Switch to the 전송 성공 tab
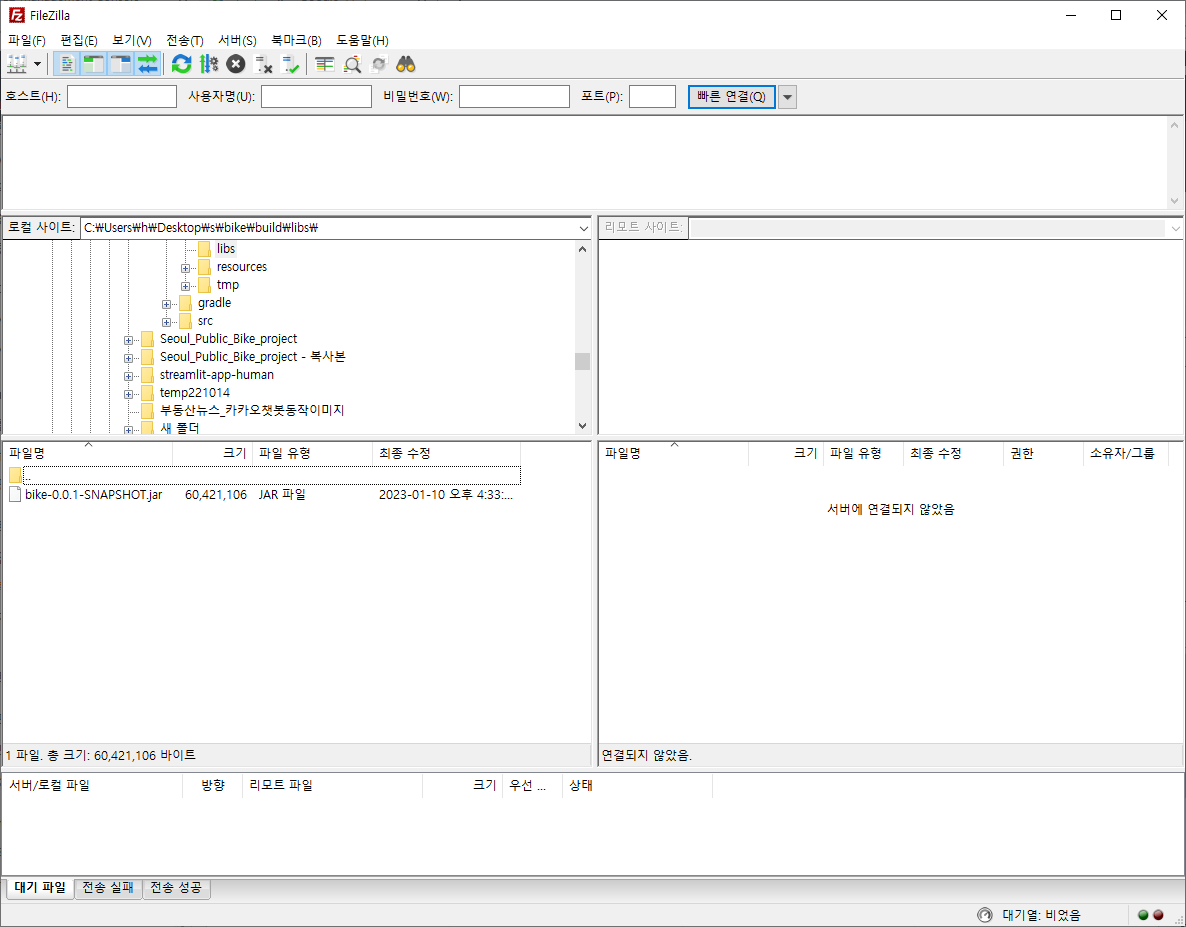The width and height of the screenshot is (1186, 927). tap(176, 888)
